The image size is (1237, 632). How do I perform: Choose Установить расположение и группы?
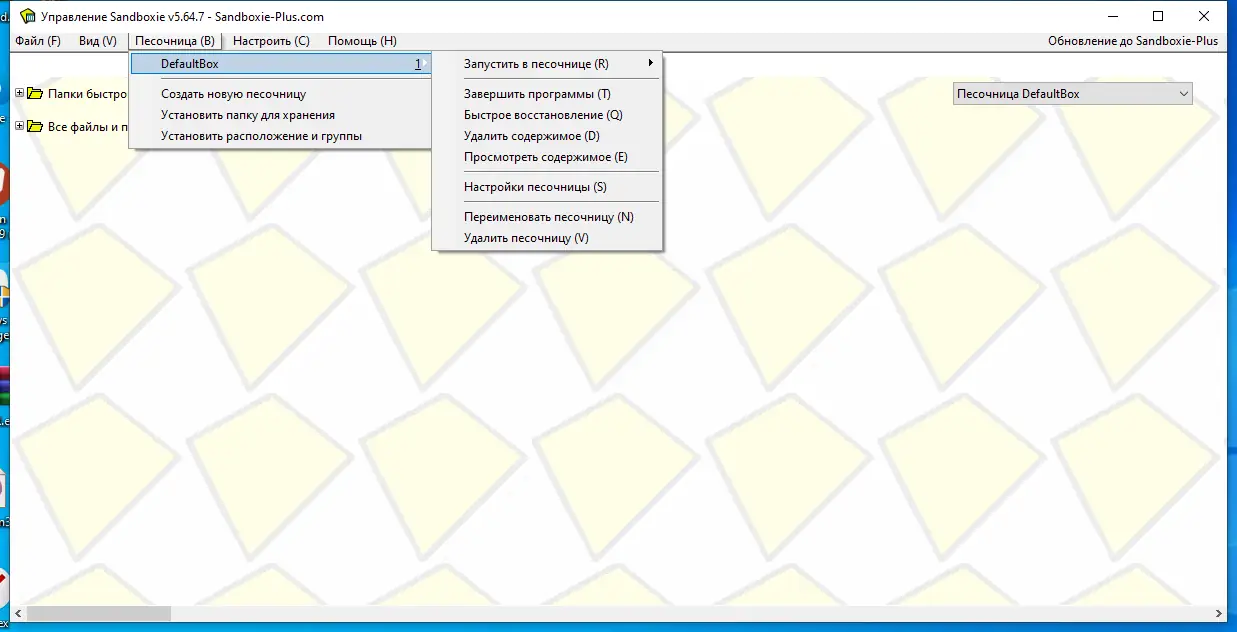261,136
